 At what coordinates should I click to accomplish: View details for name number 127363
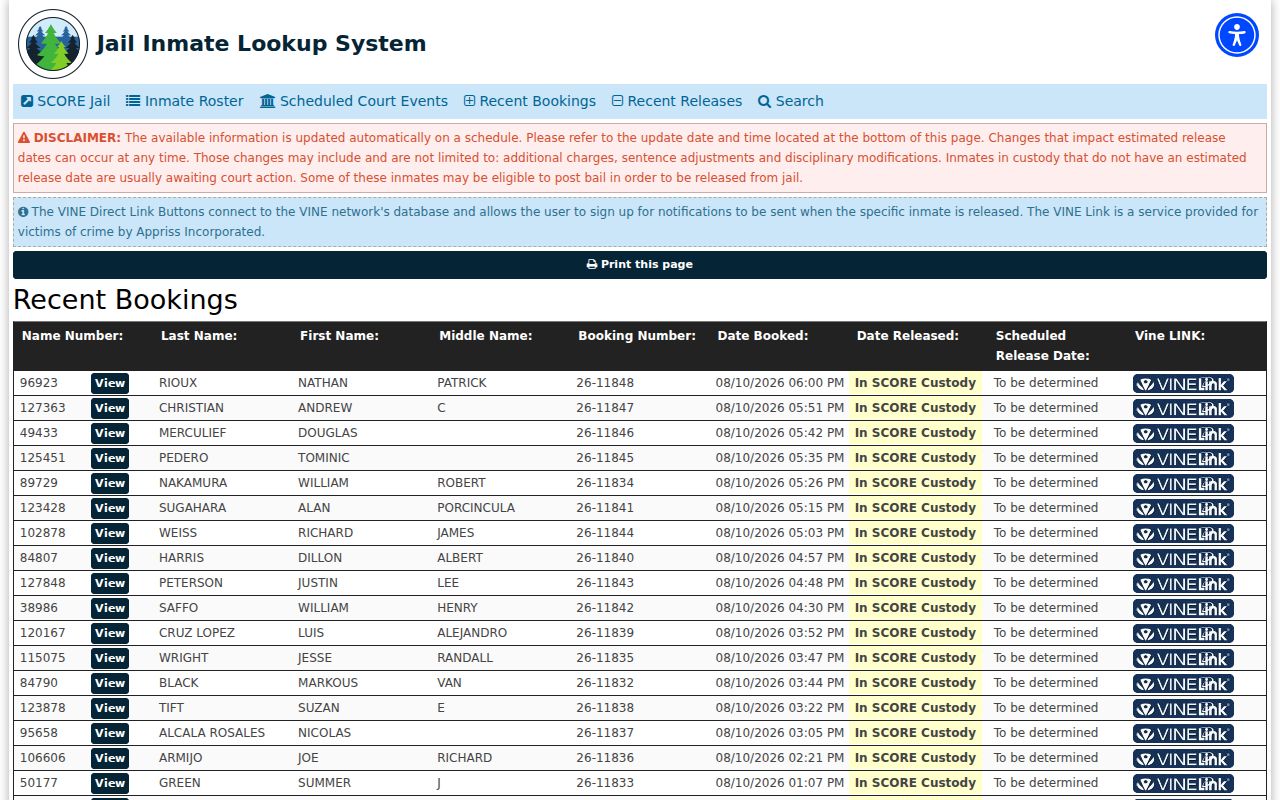click(x=110, y=408)
